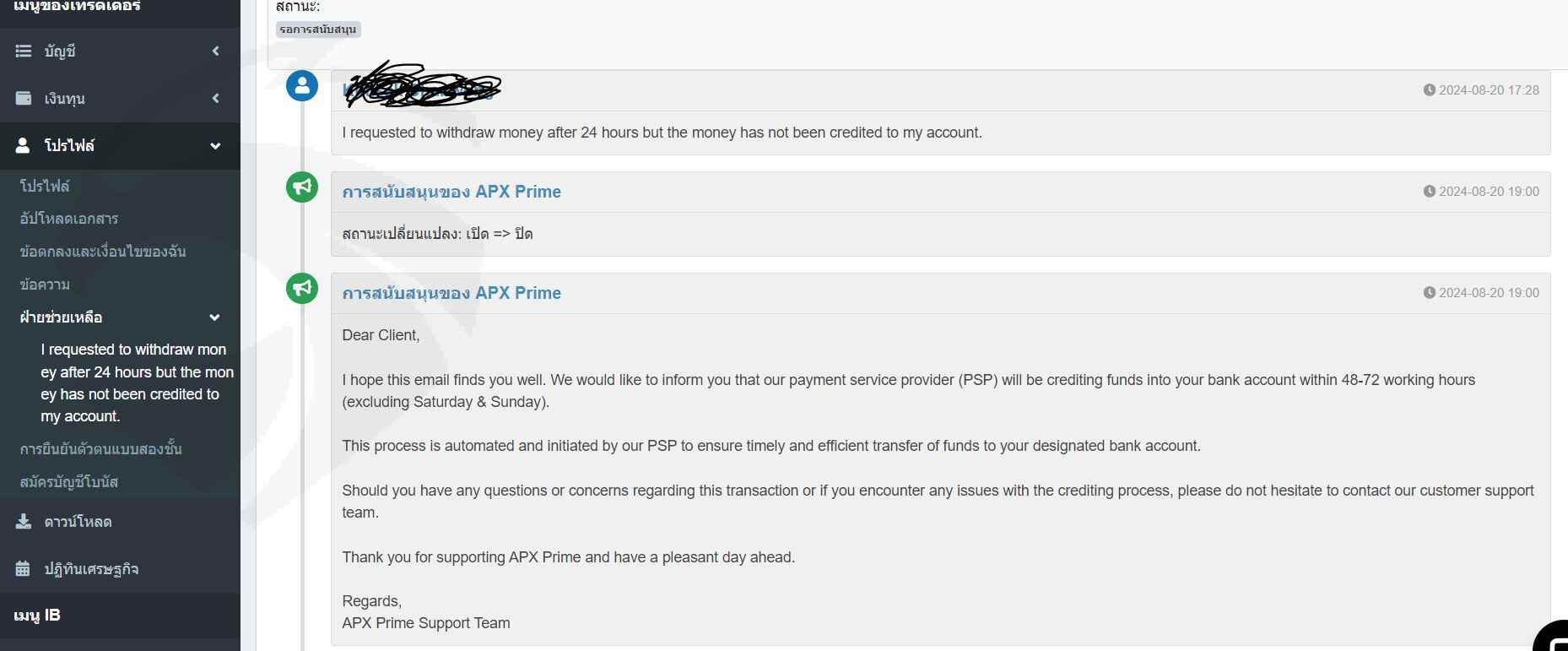
Task: Click the megaphone icon beside Dear Client reply
Action: point(302,288)
